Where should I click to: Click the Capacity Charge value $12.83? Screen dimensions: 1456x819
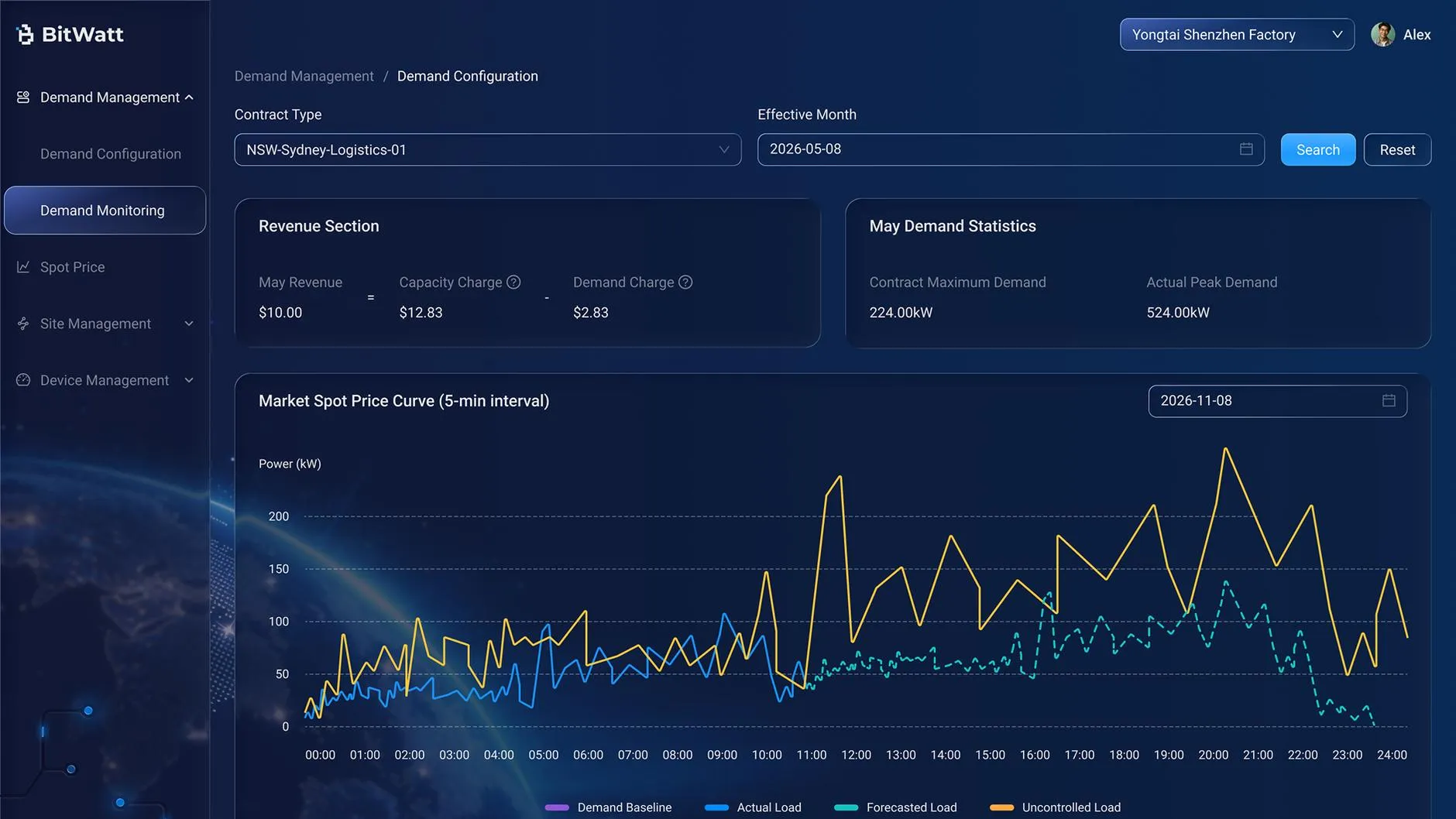click(421, 313)
